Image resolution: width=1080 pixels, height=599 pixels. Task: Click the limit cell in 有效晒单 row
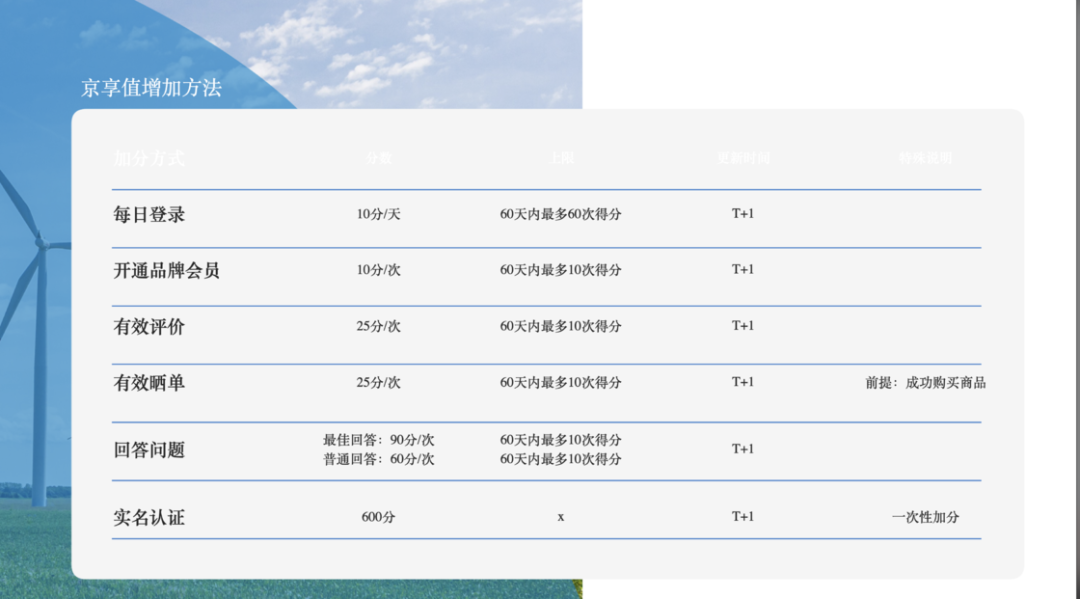(561, 383)
